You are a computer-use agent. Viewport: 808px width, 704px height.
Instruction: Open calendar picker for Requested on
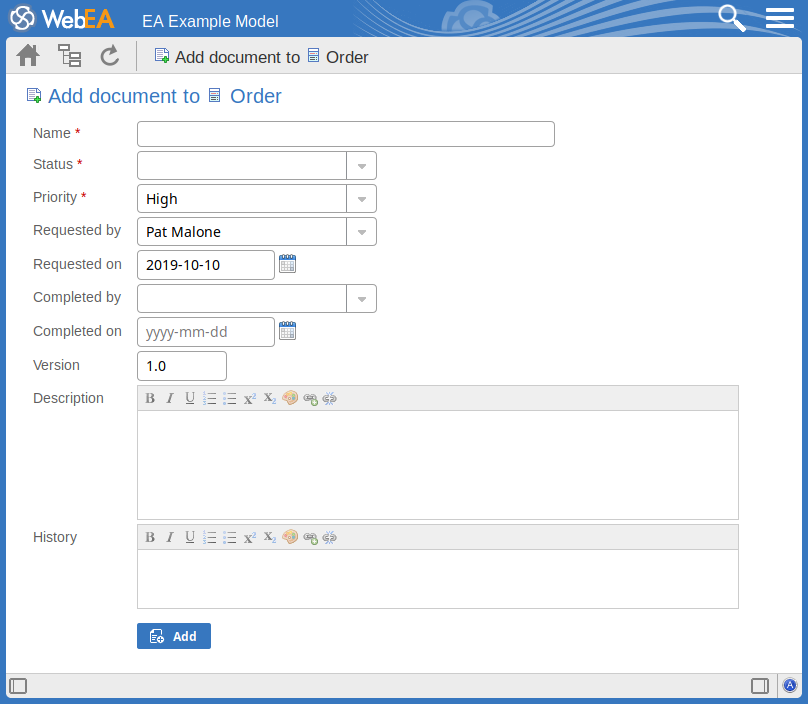[x=288, y=265]
